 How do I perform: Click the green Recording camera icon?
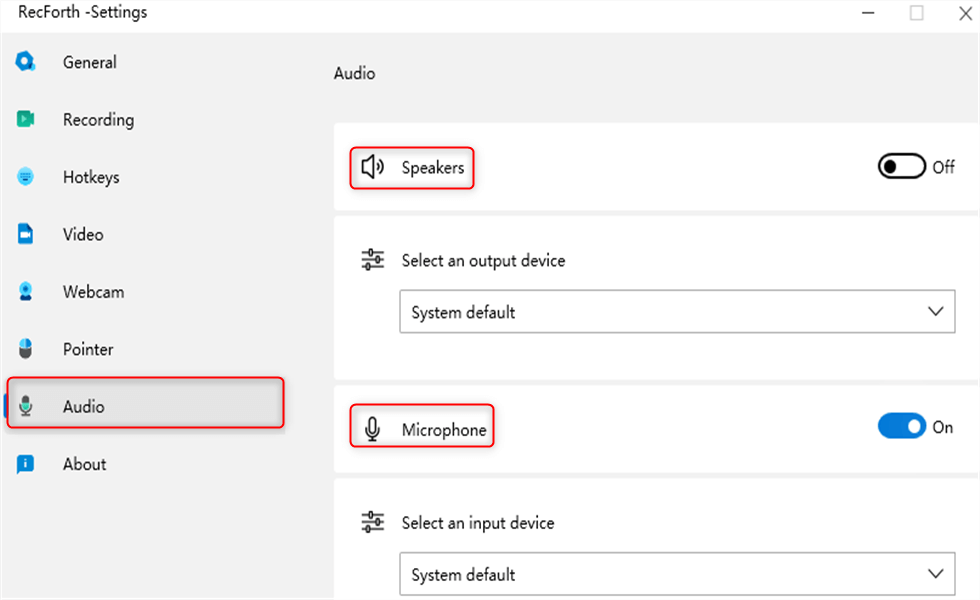[x=25, y=119]
